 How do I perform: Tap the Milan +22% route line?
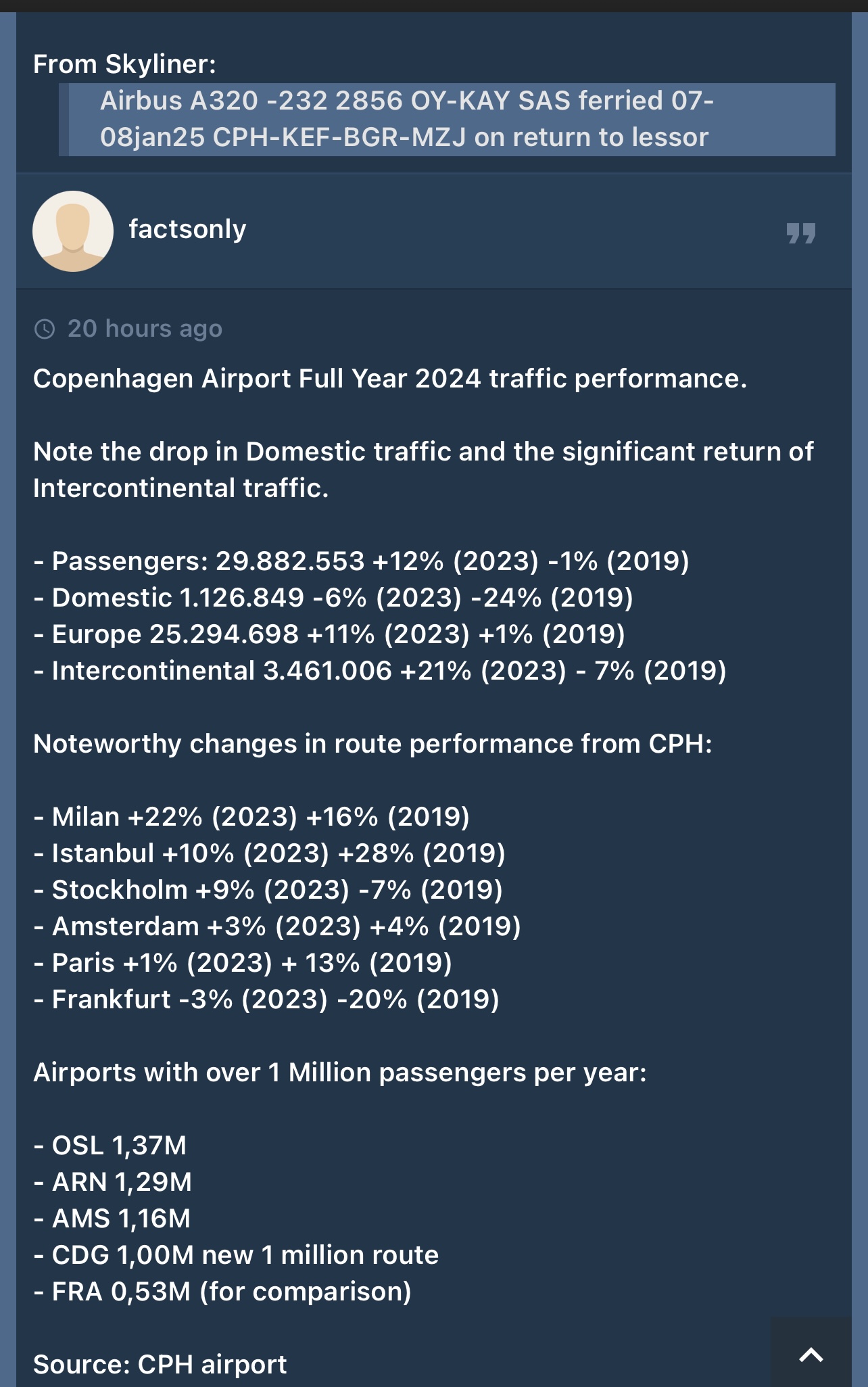pyautogui.click(x=251, y=817)
